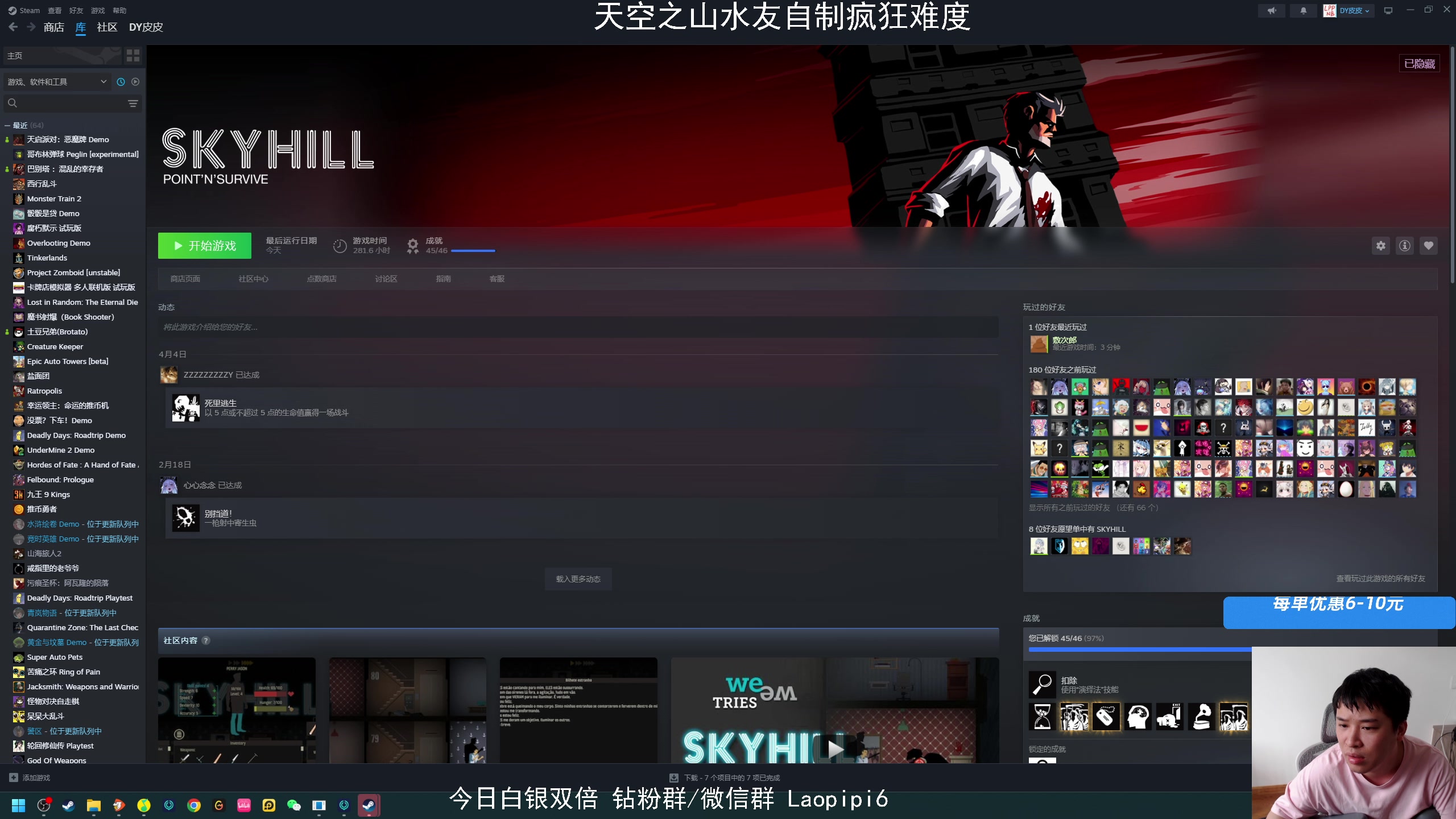
Task: Click the library search field
Action: click(67, 104)
